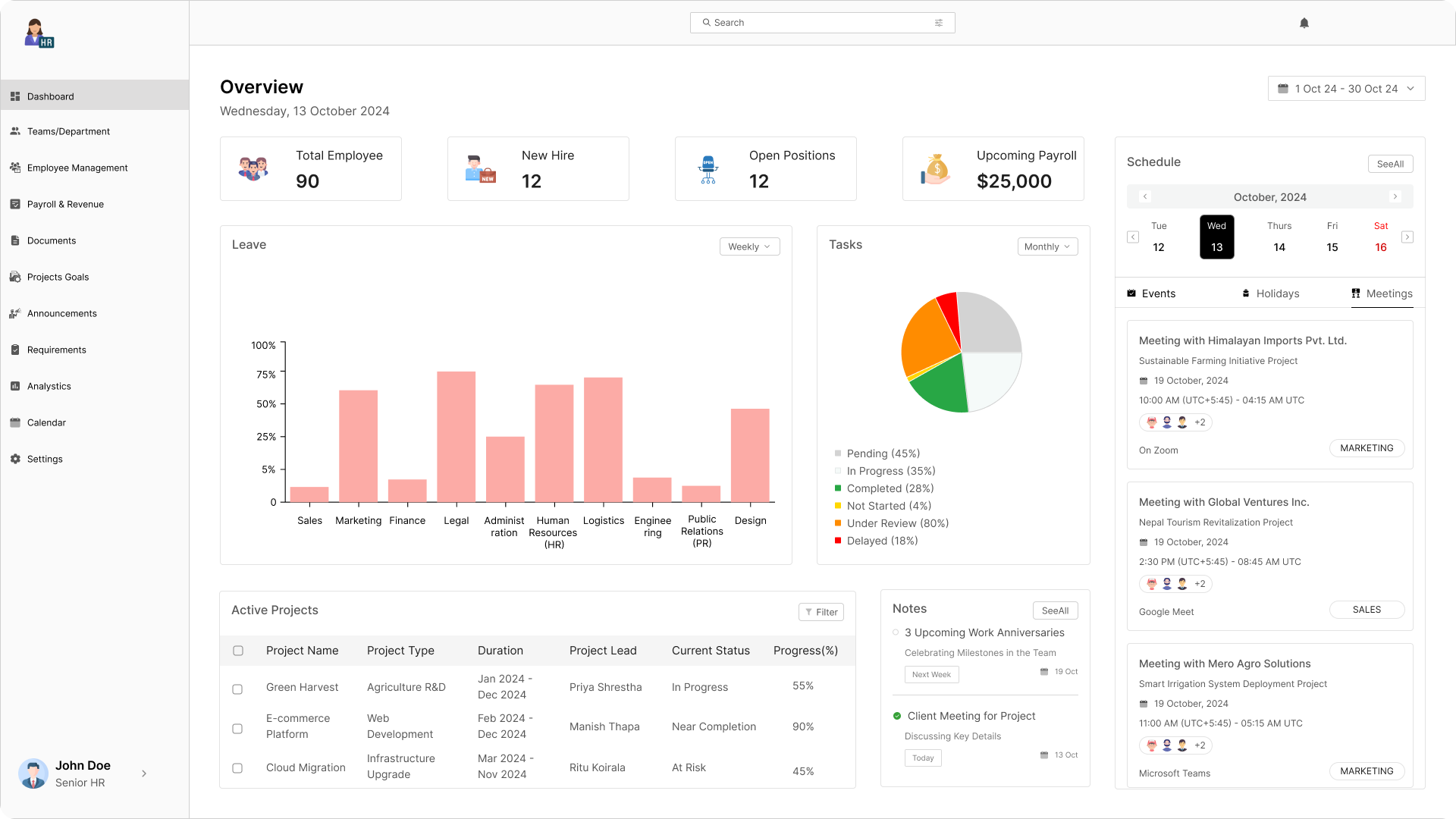Click the Today note tag
The height and width of the screenshot is (819, 1456).
(x=923, y=758)
